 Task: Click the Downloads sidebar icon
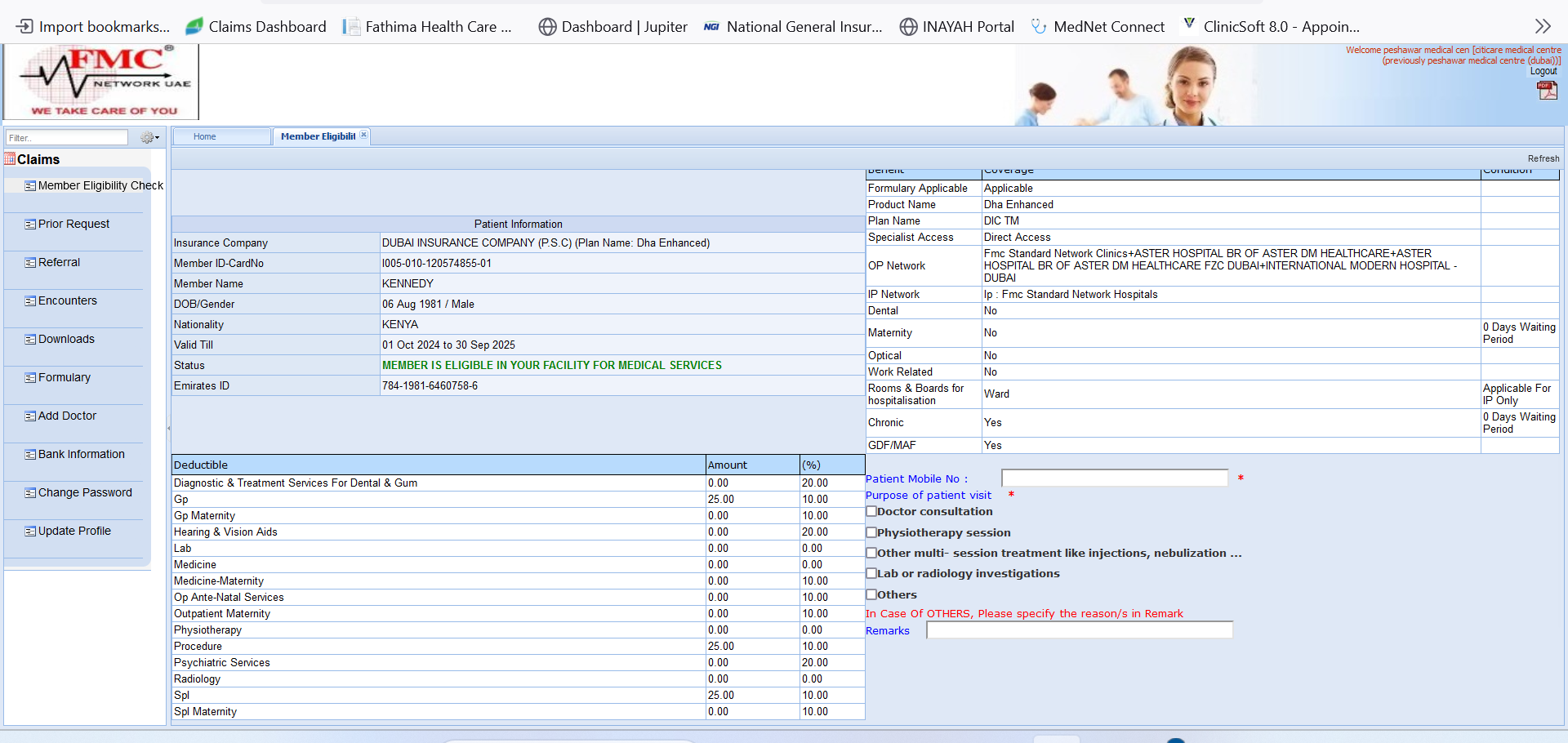pyautogui.click(x=30, y=340)
